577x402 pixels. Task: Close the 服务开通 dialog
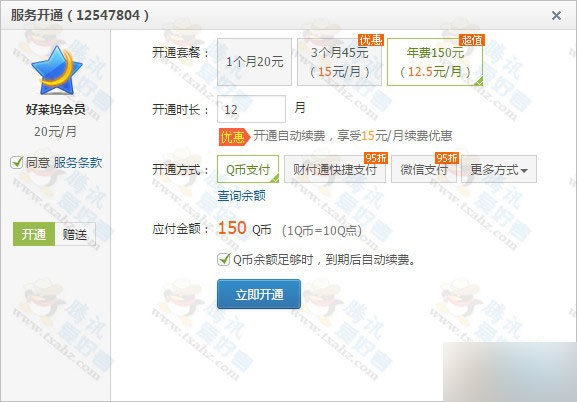coord(556,15)
